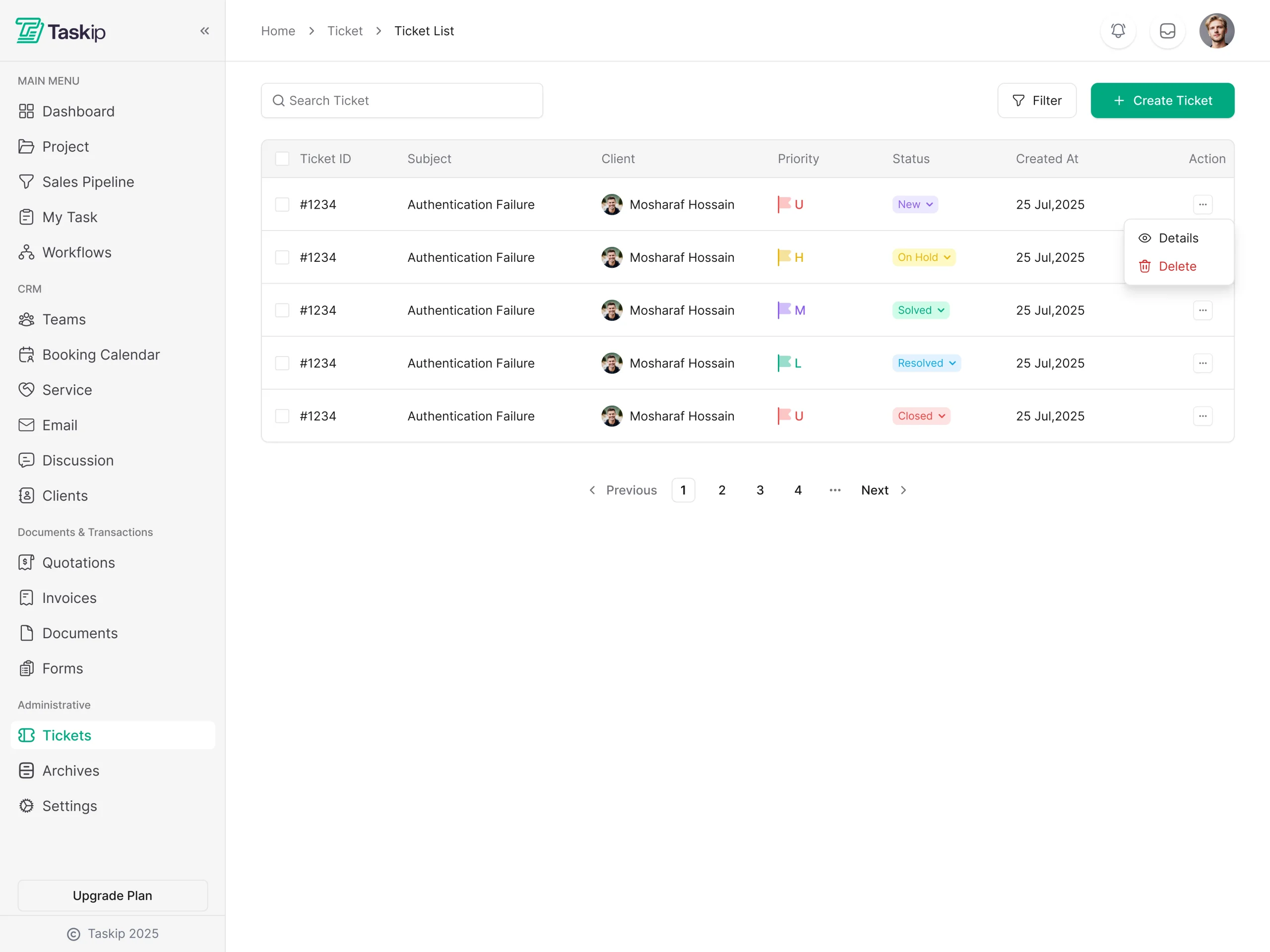The image size is (1270, 952).
Task: Go to page 3 in pagination
Action: coord(760,490)
